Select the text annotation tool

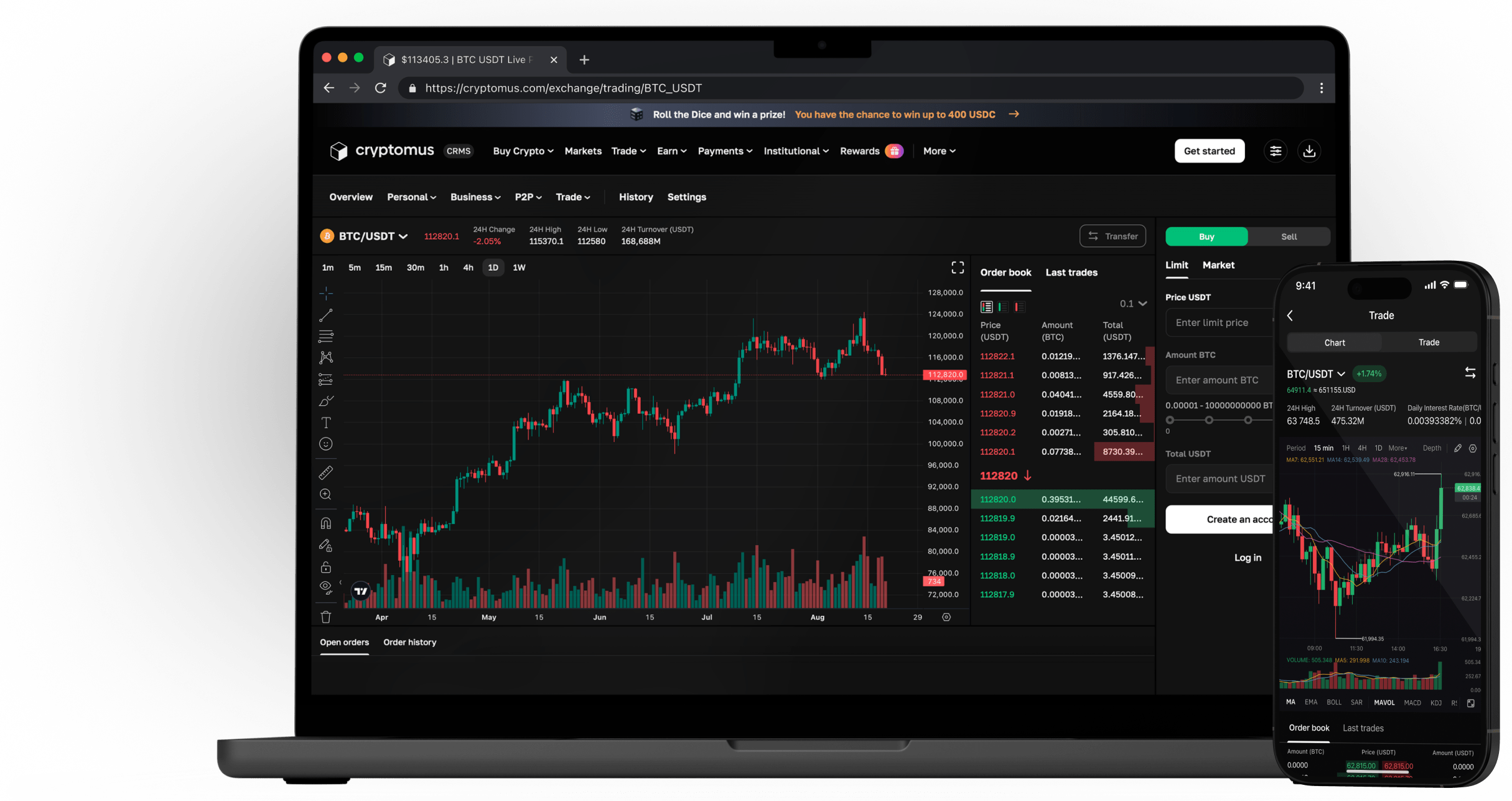[x=325, y=422]
